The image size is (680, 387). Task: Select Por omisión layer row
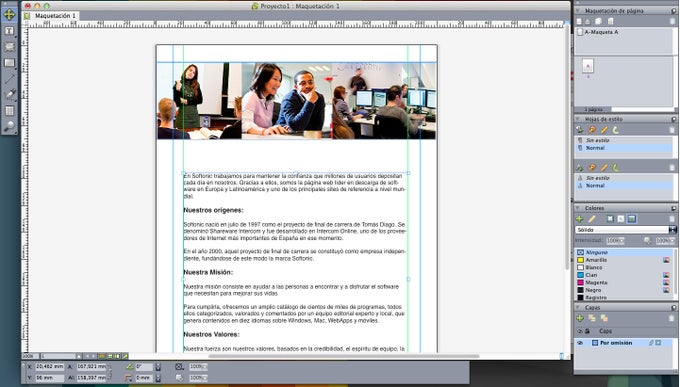point(624,343)
